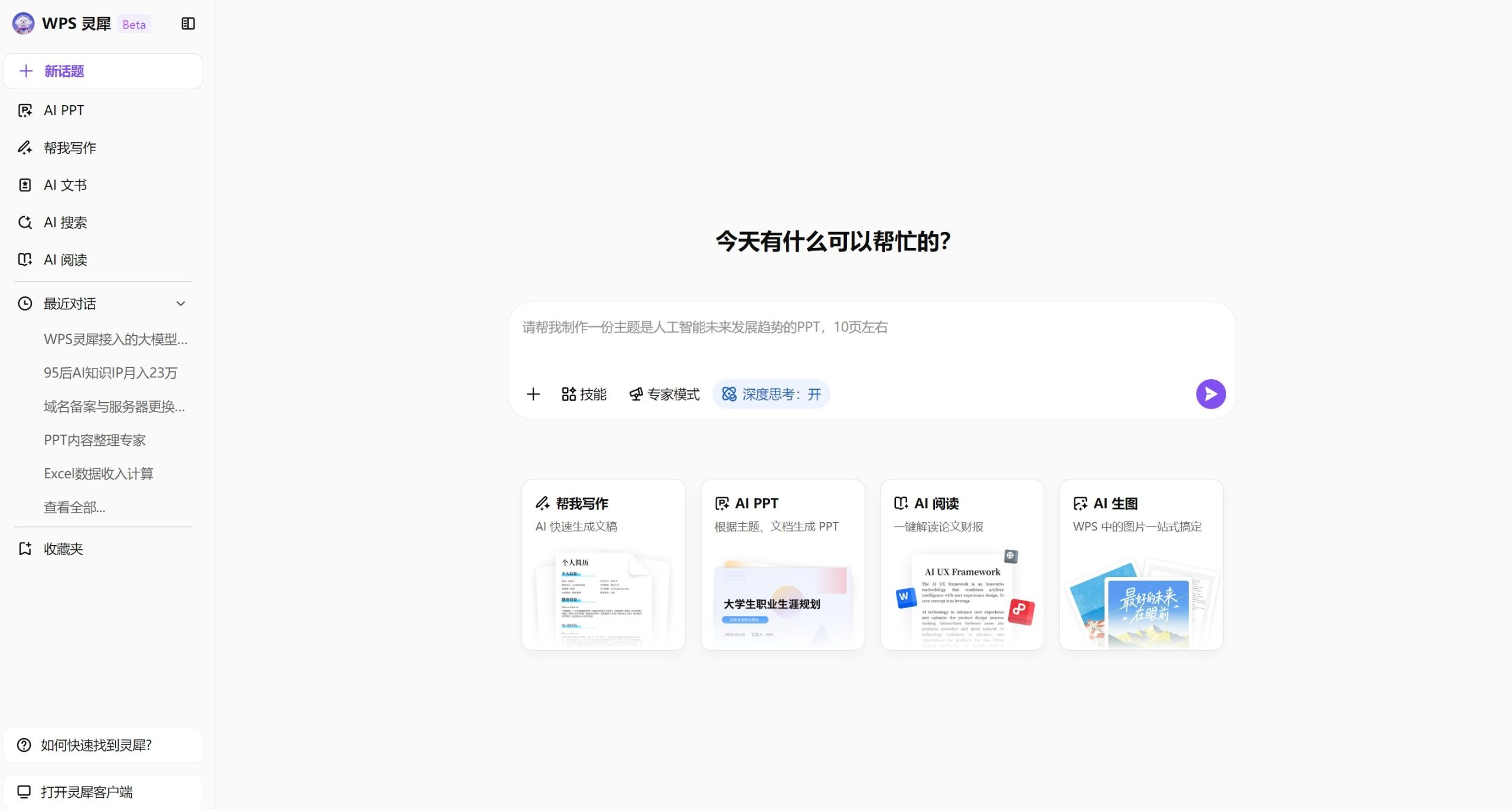
Task: Open the 灵犀 desktop client via 打开灵犀客户端
Action: point(103,792)
